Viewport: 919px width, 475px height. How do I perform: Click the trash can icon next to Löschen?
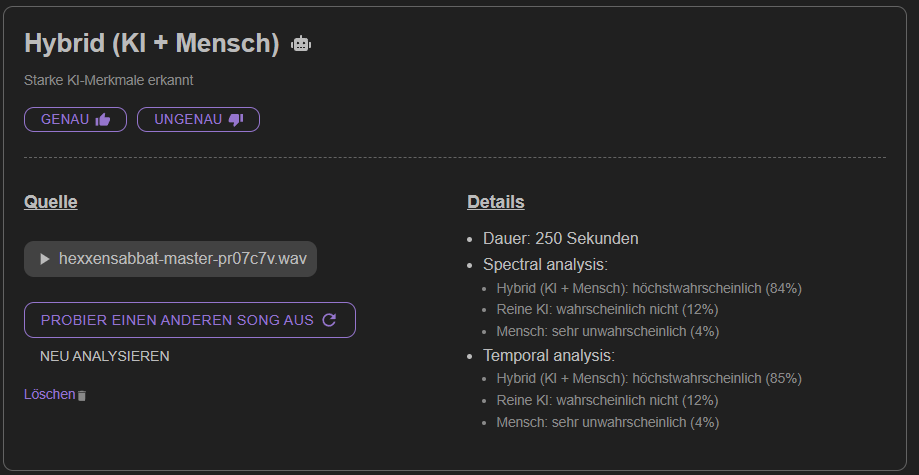pos(82,396)
